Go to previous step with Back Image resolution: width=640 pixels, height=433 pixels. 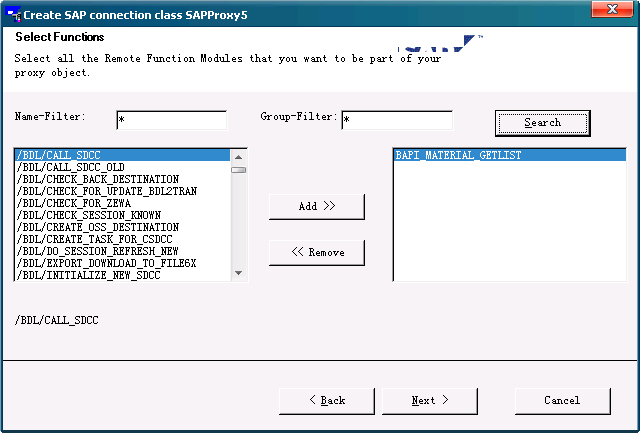(327, 401)
